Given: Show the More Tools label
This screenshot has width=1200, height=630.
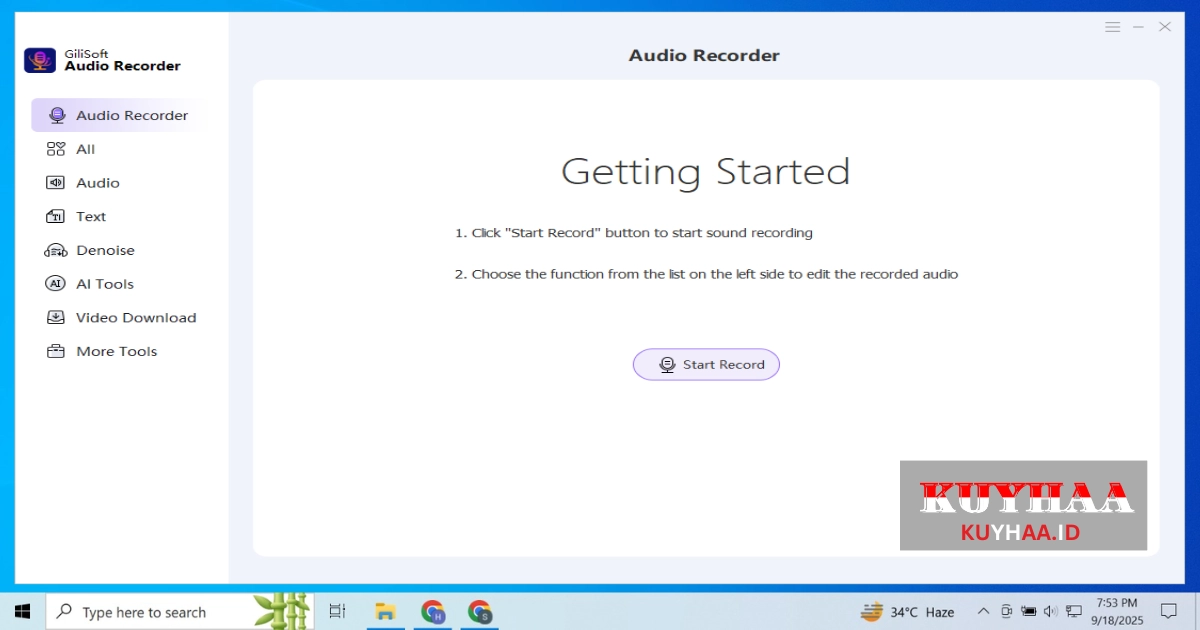Looking at the screenshot, I should pyautogui.click(x=117, y=351).
